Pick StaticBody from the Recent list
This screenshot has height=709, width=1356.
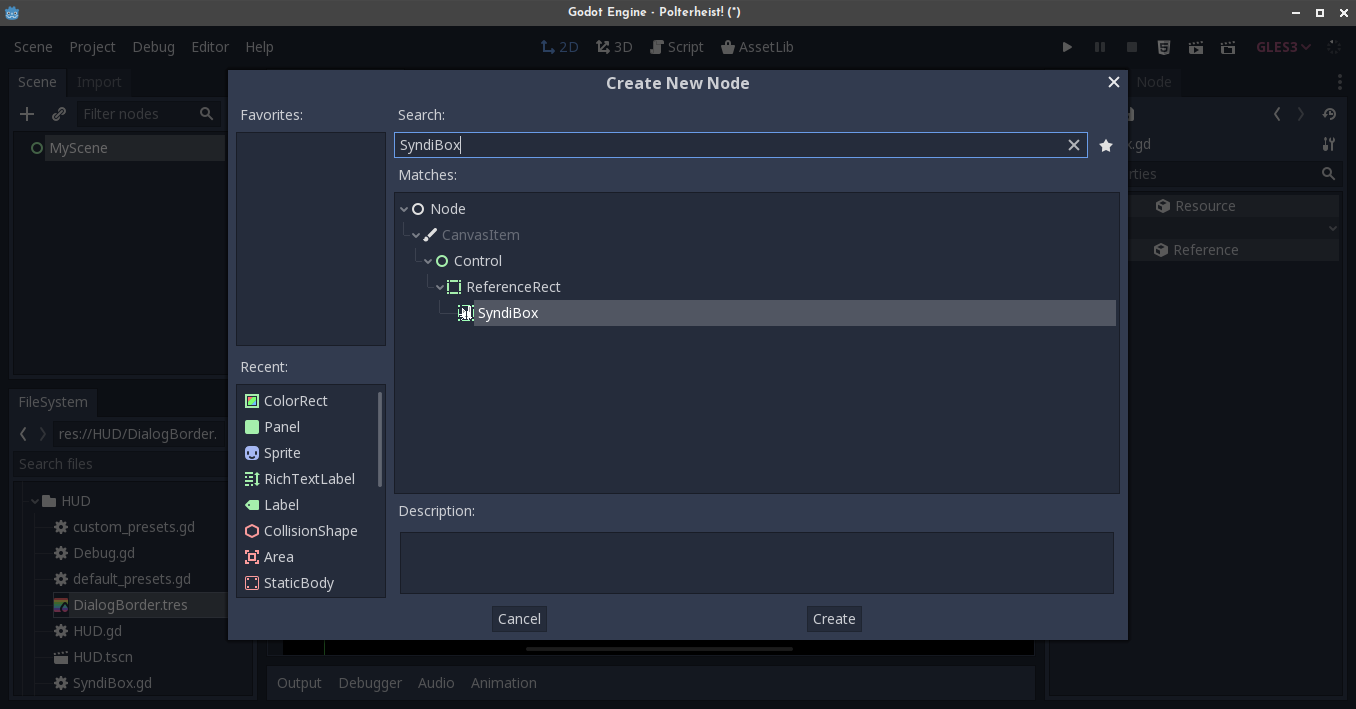(x=298, y=583)
